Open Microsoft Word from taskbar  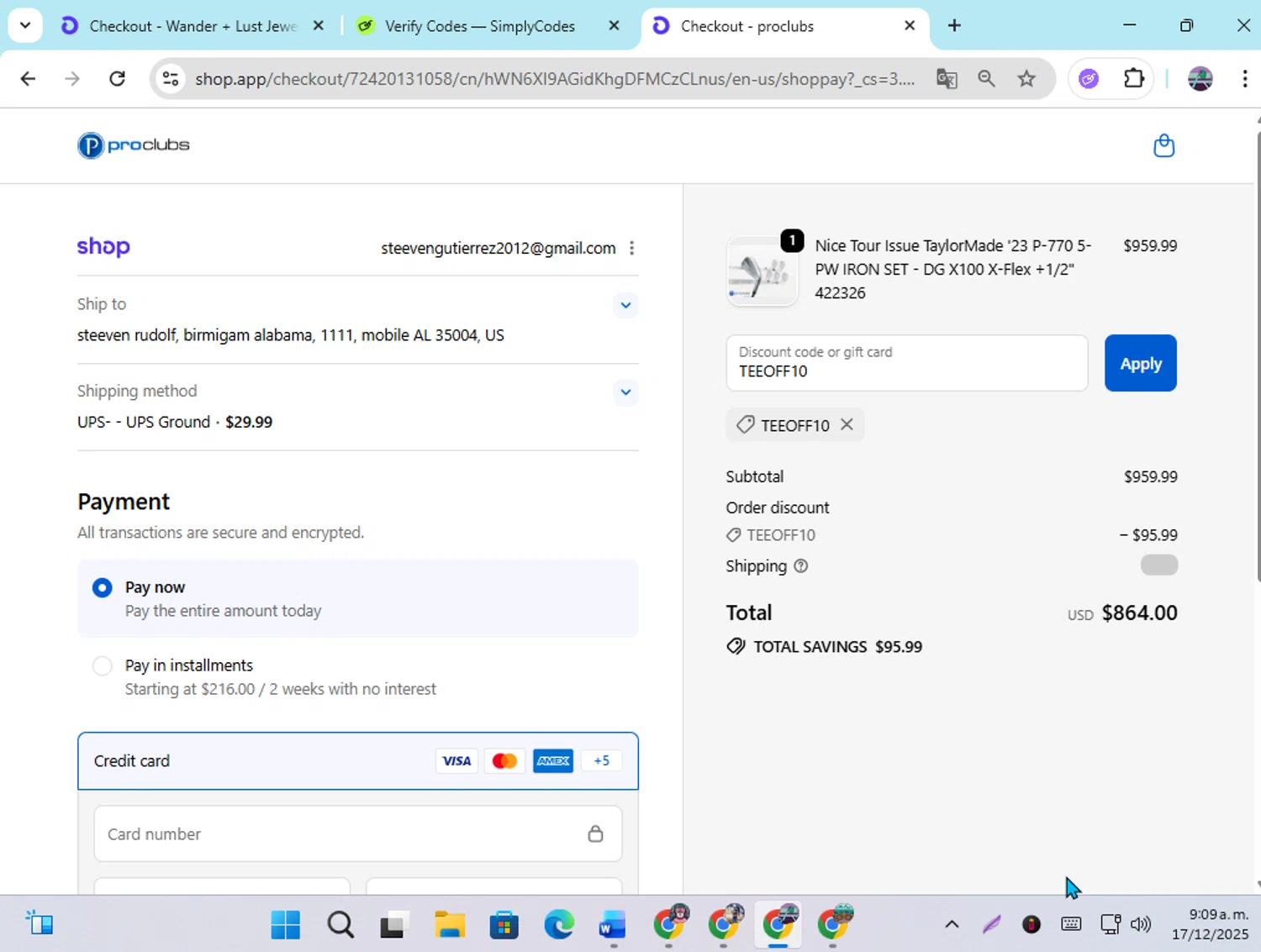point(613,924)
